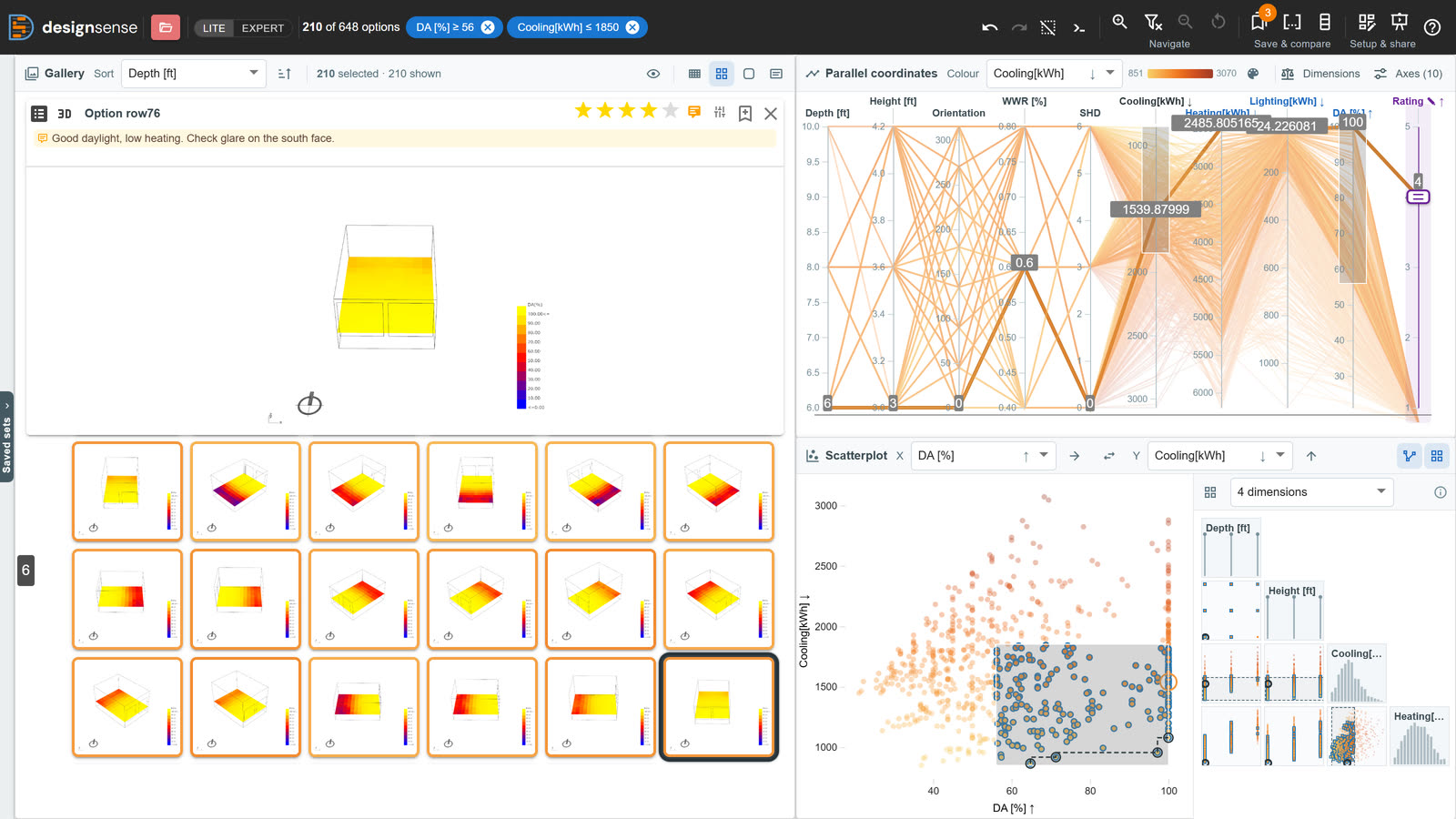Screen dimensions: 1456x819
Task: Open the dashboard edit icon in Setup & share
Action: click(x=1366, y=22)
